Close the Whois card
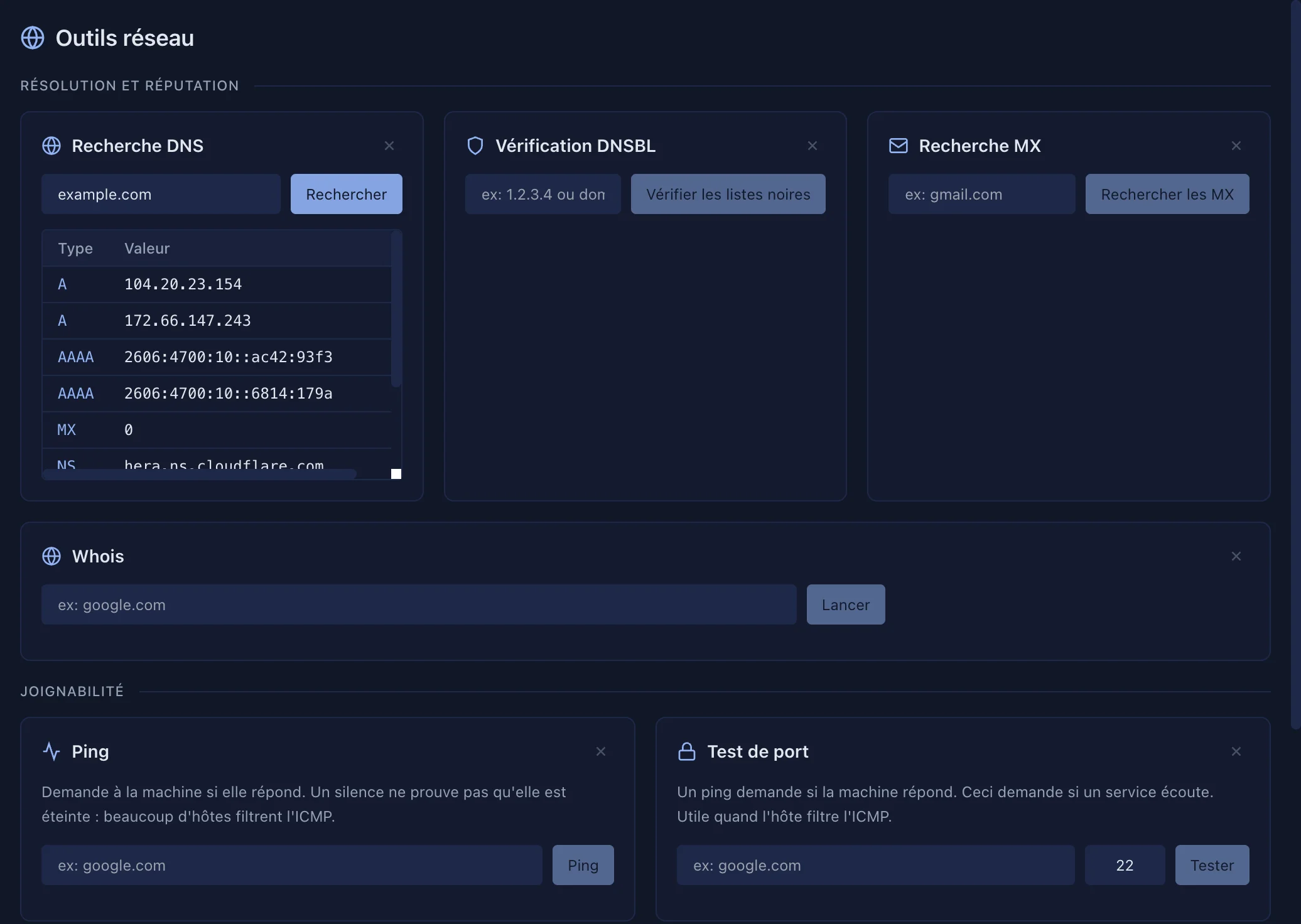This screenshot has width=1301, height=924. (1236, 556)
